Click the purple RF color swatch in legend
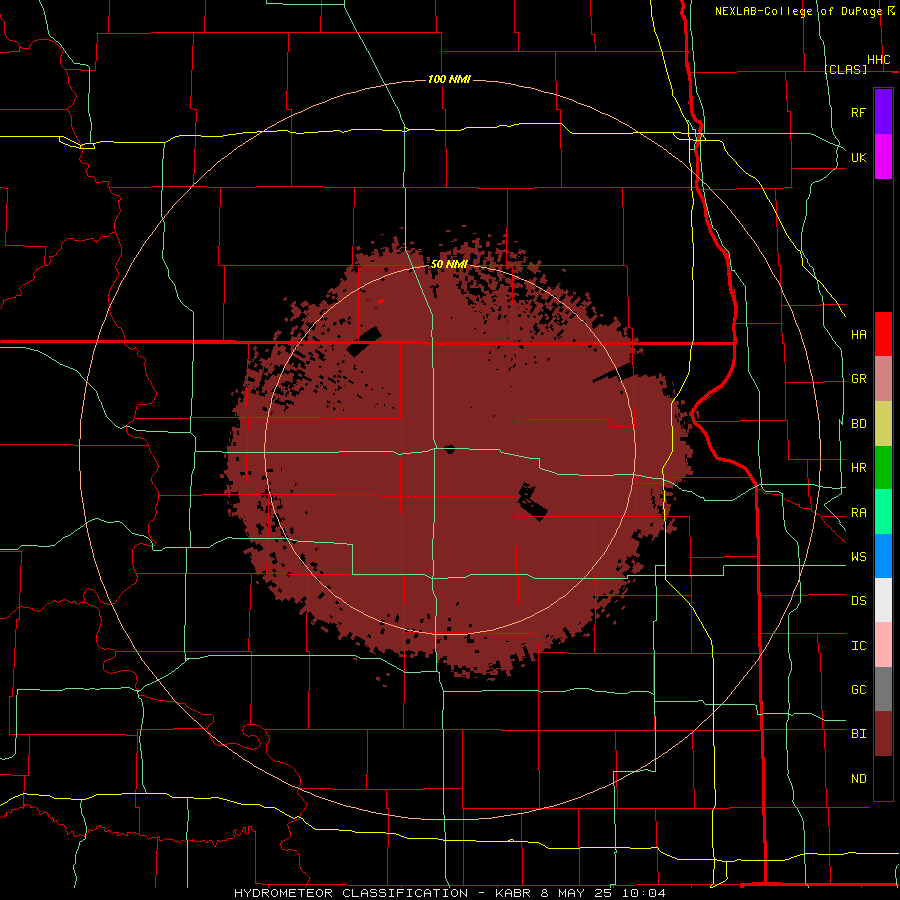The height and width of the screenshot is (900, 900). pyautogui.click(x=883, y=112)
